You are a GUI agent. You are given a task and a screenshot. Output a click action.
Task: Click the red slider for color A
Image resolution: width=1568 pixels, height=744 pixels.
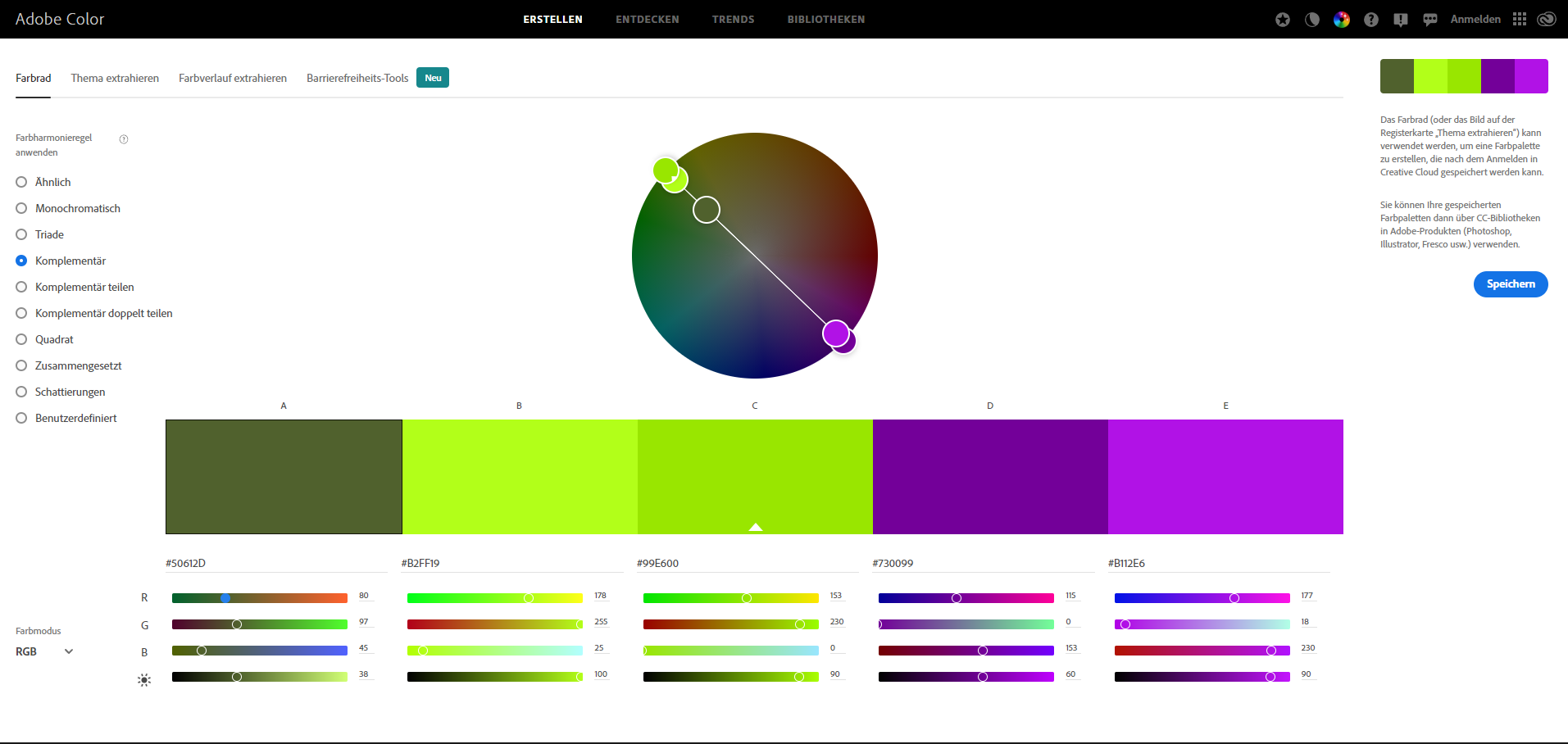pyautogui.click(x=259, y=598)
